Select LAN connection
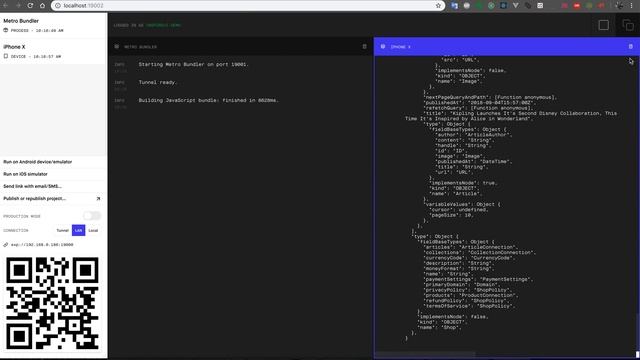The width and height of the screenshot is (640, 360). pos(78,231)
